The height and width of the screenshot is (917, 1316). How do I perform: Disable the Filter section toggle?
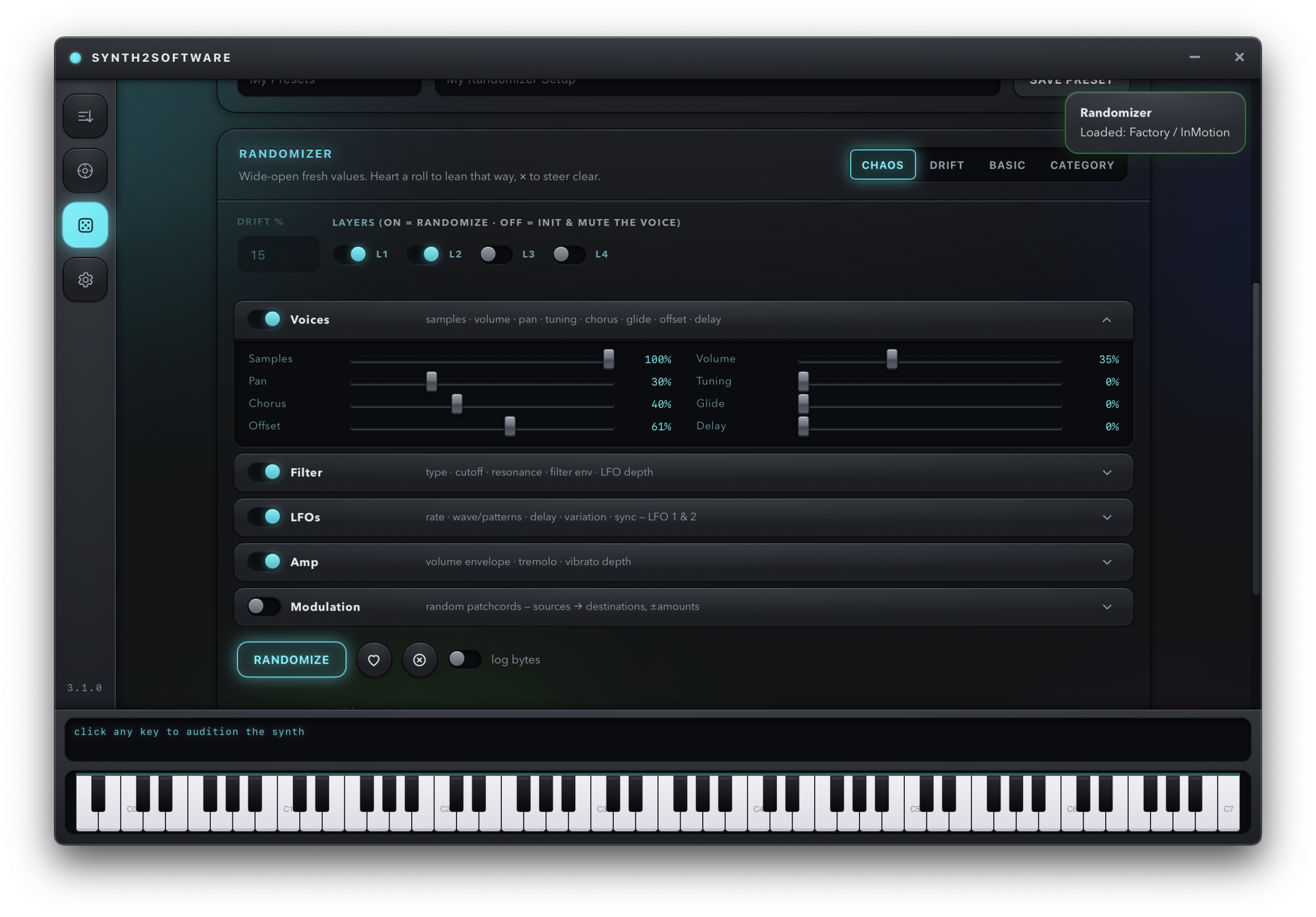(x=265, y=472)
